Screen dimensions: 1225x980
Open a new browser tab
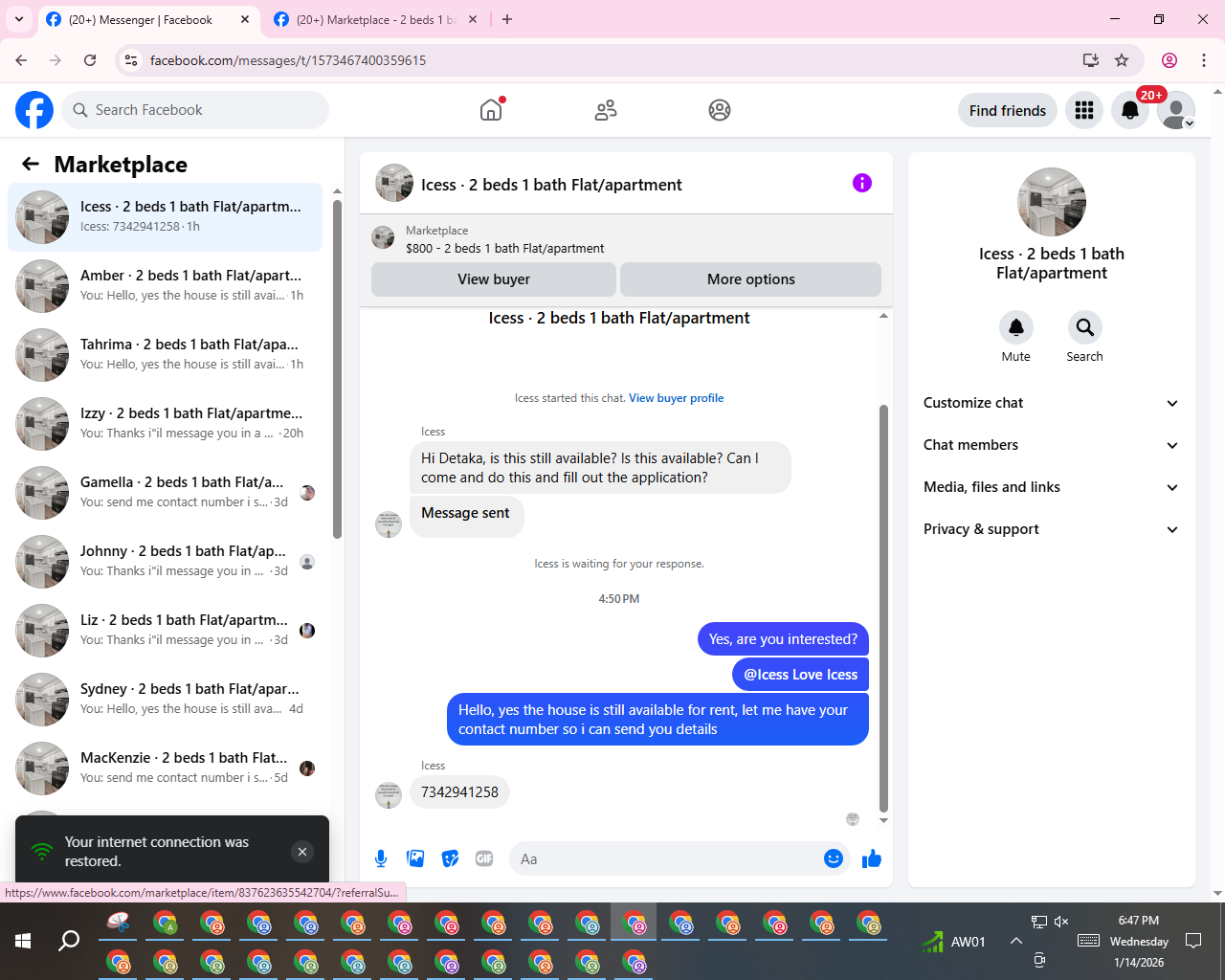[x=507, y=19]
